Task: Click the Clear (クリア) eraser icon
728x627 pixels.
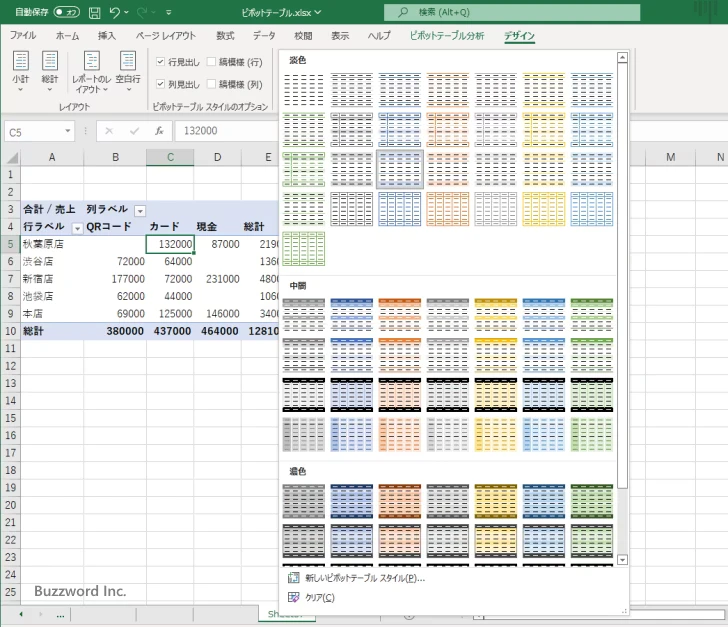Action: point(293,597)
